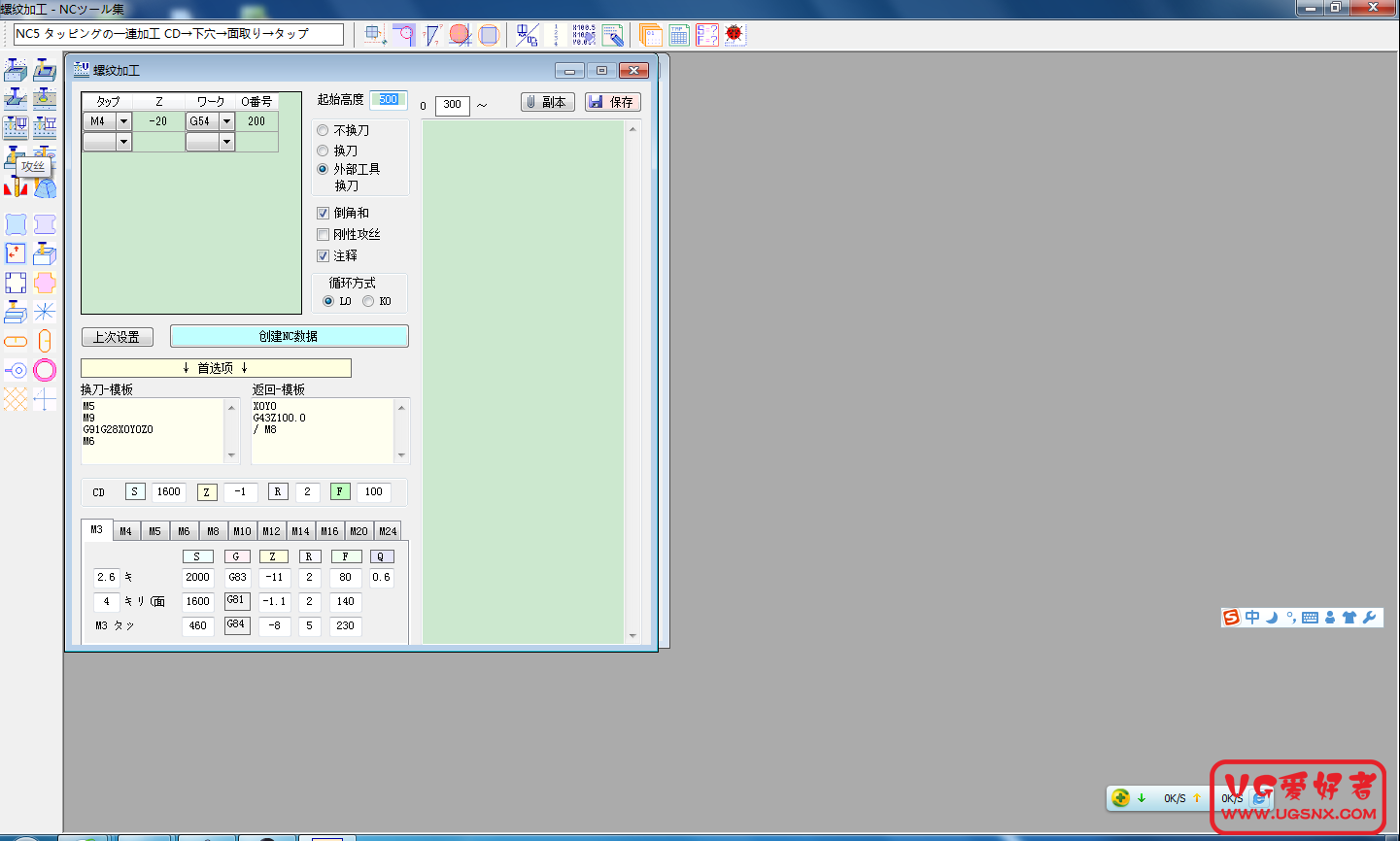Select the blue rounded square toolbar icon
This screenshot has width=1400, height=841.
[489, 35]
